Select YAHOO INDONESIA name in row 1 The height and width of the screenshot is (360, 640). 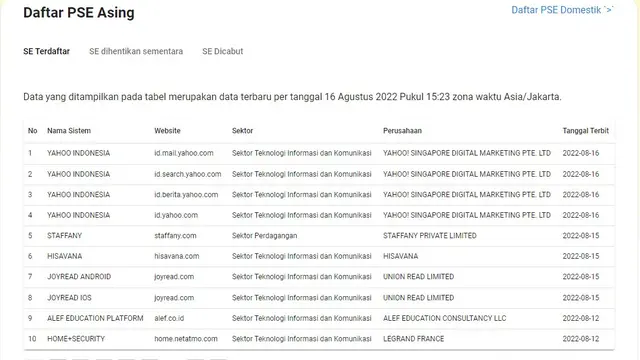click(78, 153)
